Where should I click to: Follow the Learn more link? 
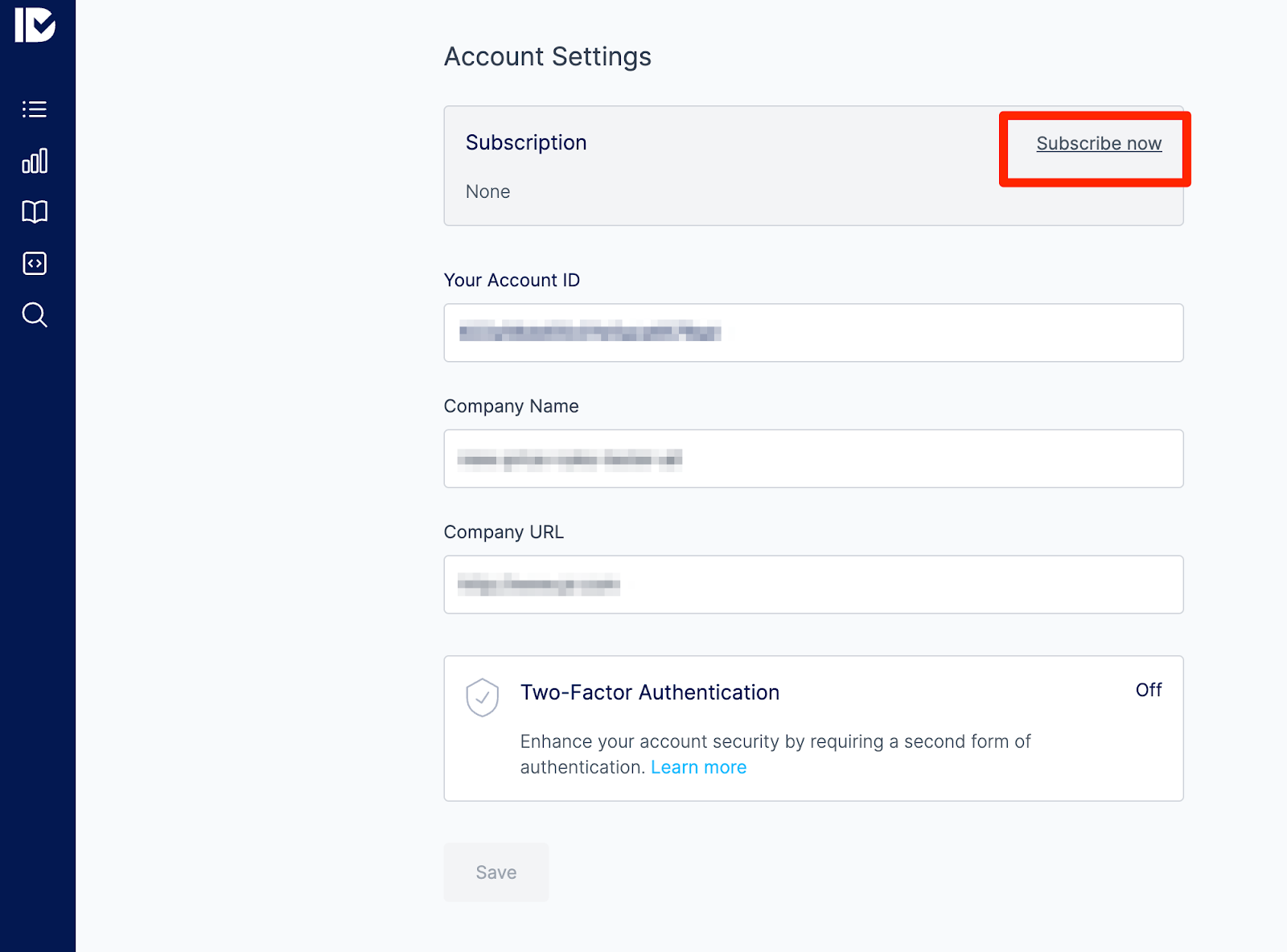pos(698,767)
